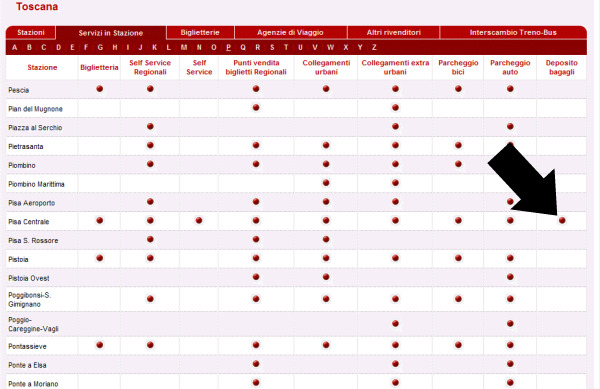Click the Parcheggio bici dot in the Pescia row
The height and width of the screenshot is (389, 600).
click(x=458, y=89)
